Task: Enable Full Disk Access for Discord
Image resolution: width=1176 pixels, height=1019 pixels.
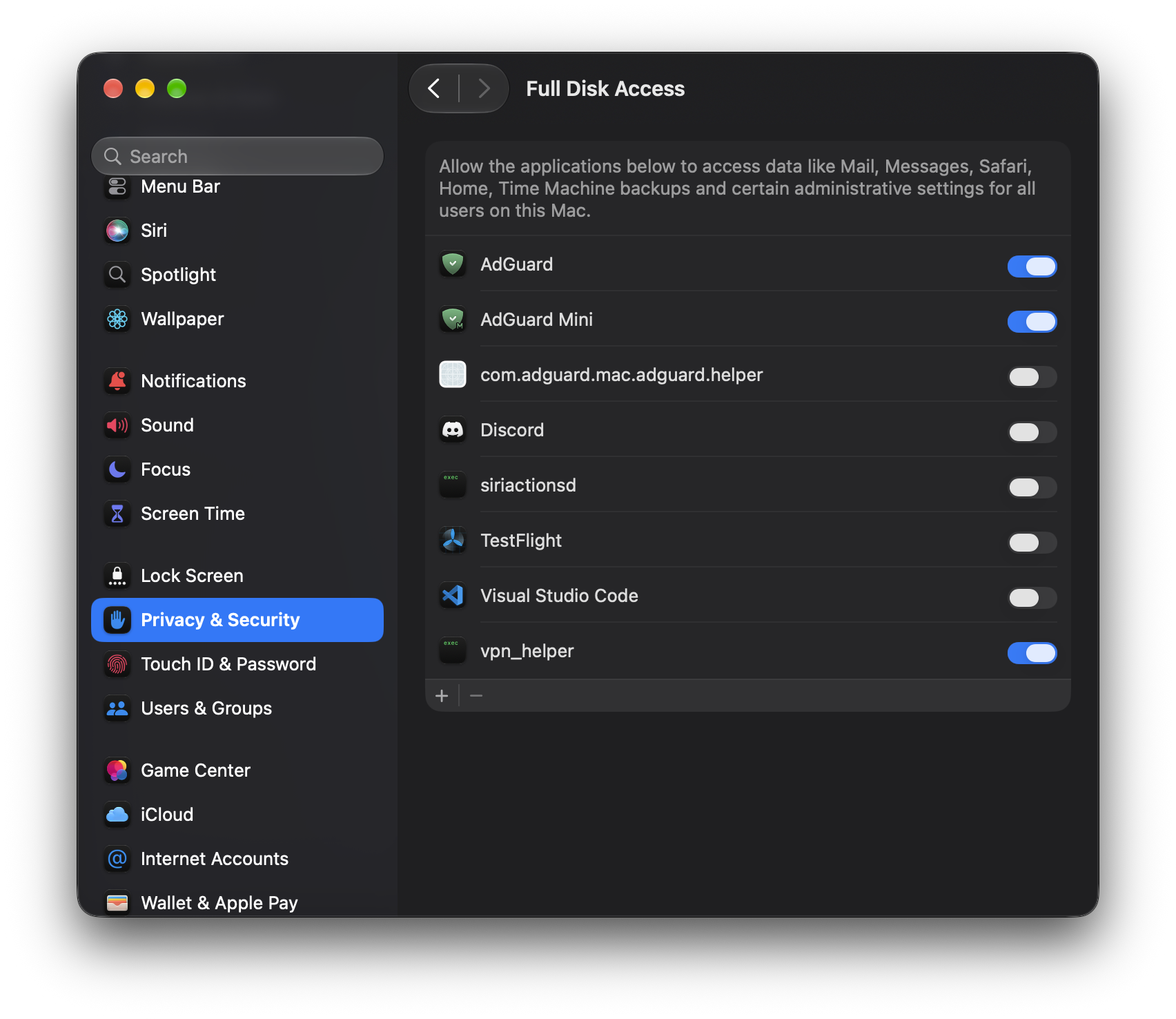Action: point(1032,432)
